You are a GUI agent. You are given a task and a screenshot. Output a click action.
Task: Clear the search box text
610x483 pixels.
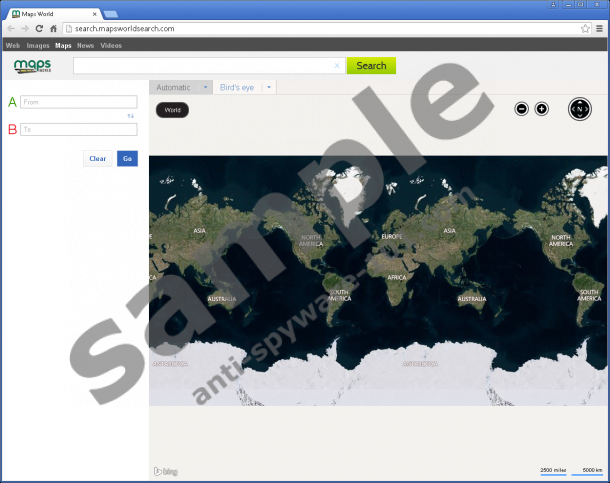coord(337,66)
